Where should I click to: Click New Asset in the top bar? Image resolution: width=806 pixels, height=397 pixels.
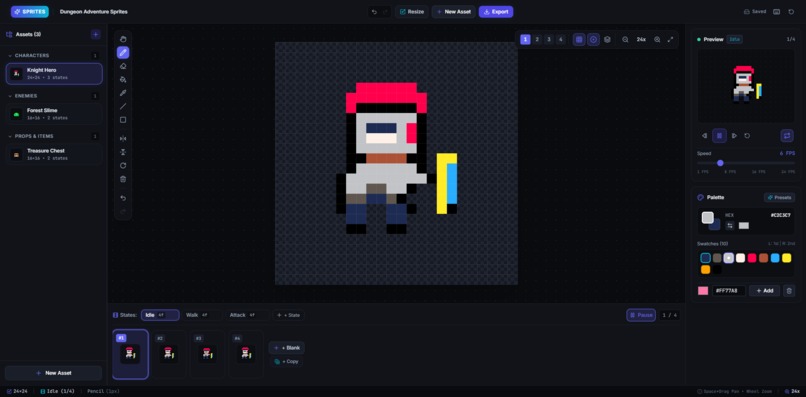pos(453,12)
